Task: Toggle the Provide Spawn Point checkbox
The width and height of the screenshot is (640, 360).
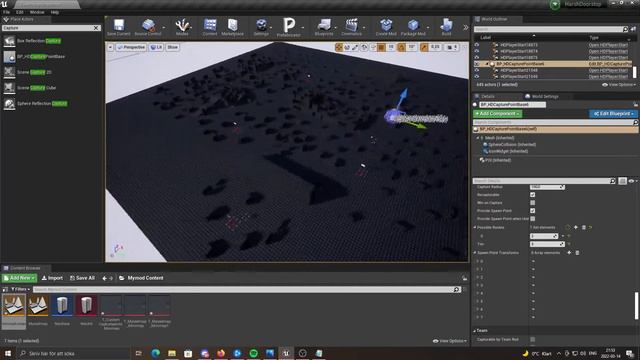Action: (533, 211)
